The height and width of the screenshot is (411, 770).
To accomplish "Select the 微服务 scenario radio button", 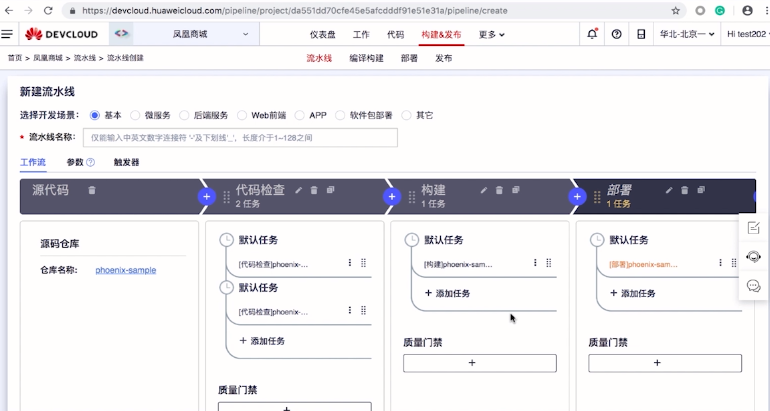I will tap(135, 115).
